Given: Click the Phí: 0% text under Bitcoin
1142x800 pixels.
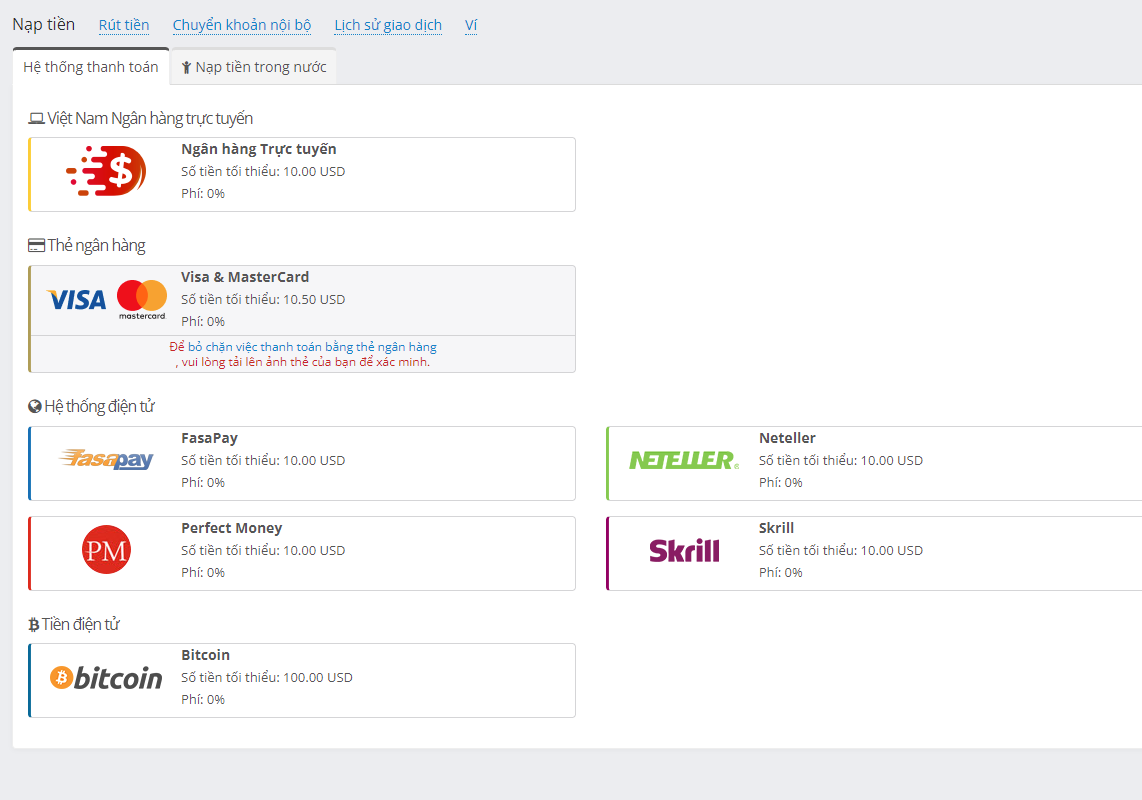Looking at the screenshot, I should (203, 699).
